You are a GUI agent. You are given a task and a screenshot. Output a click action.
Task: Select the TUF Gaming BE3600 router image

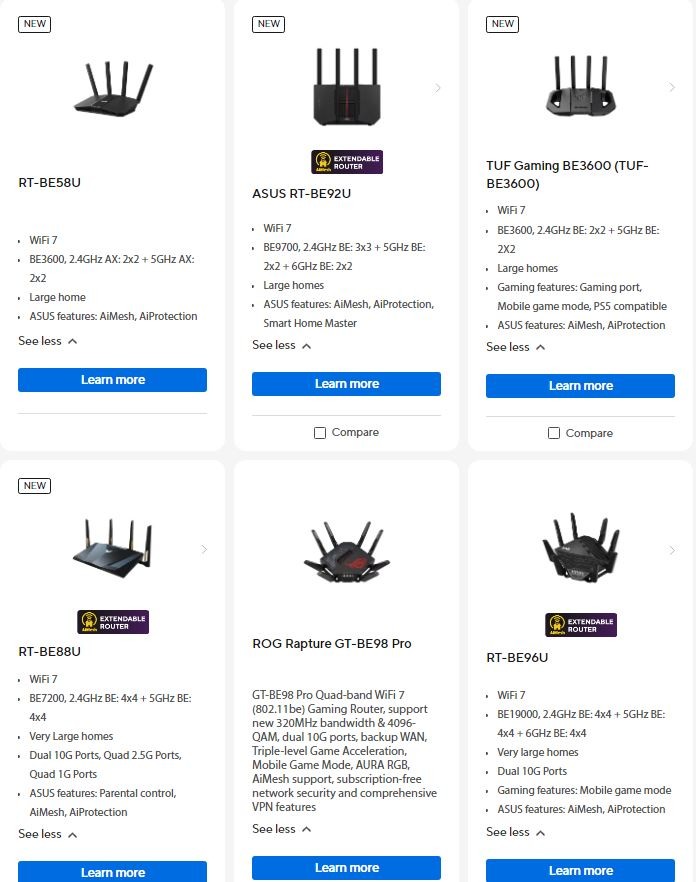tap(581, 86)
